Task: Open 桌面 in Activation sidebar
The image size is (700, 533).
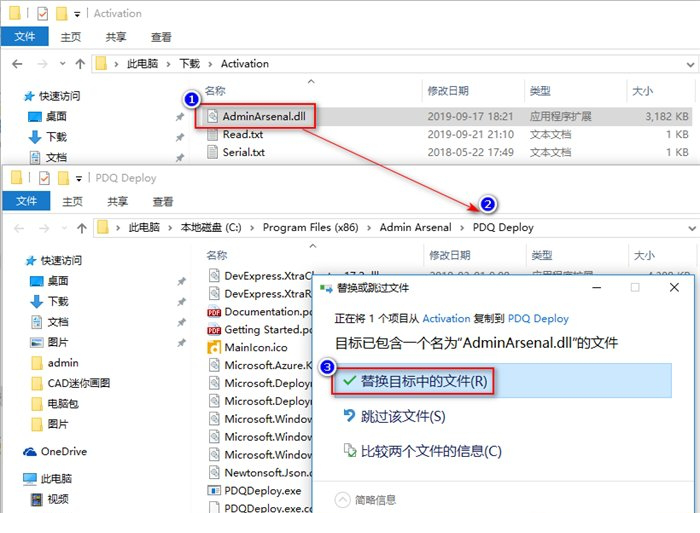Action: click(x=47, y=117)
